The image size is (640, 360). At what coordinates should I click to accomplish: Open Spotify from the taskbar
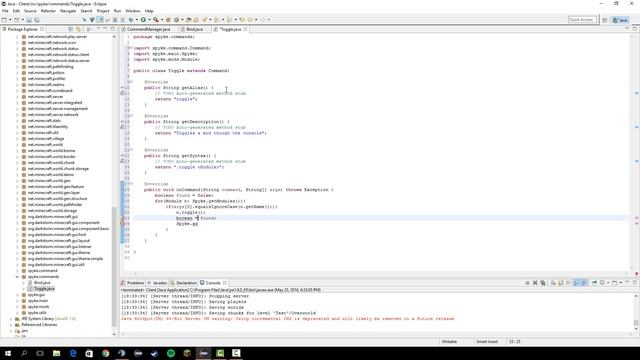171,353
